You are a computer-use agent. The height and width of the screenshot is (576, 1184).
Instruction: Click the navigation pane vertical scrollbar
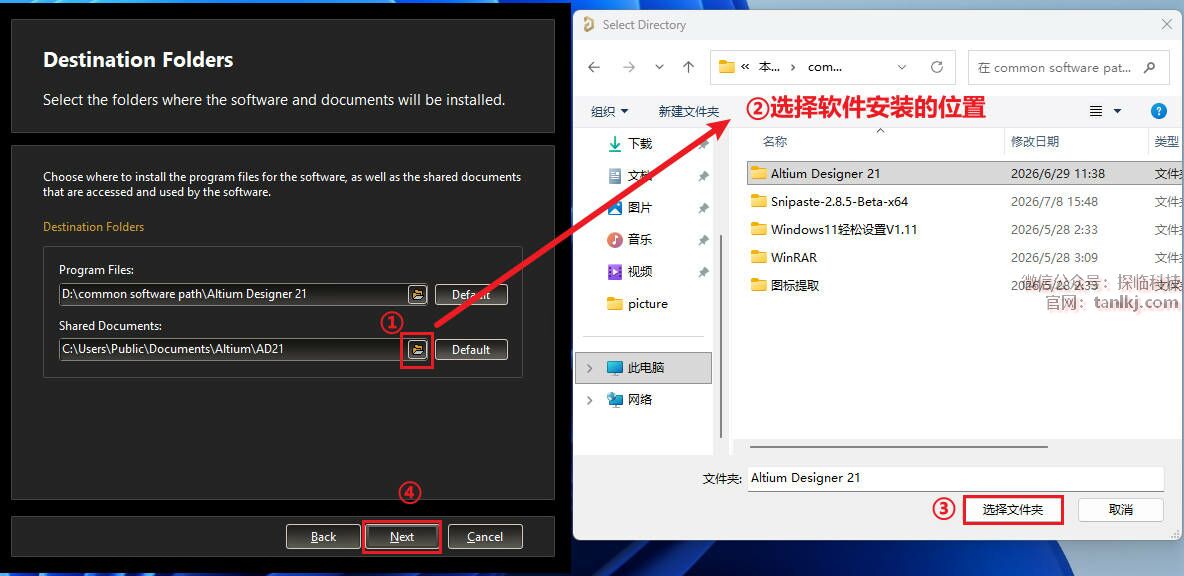(722, 335)
